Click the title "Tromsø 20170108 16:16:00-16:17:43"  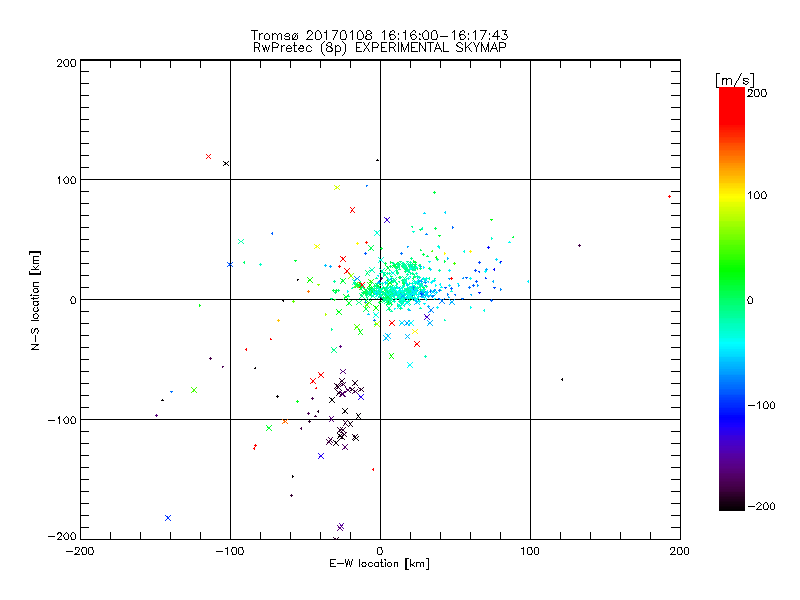pos(379,35)
